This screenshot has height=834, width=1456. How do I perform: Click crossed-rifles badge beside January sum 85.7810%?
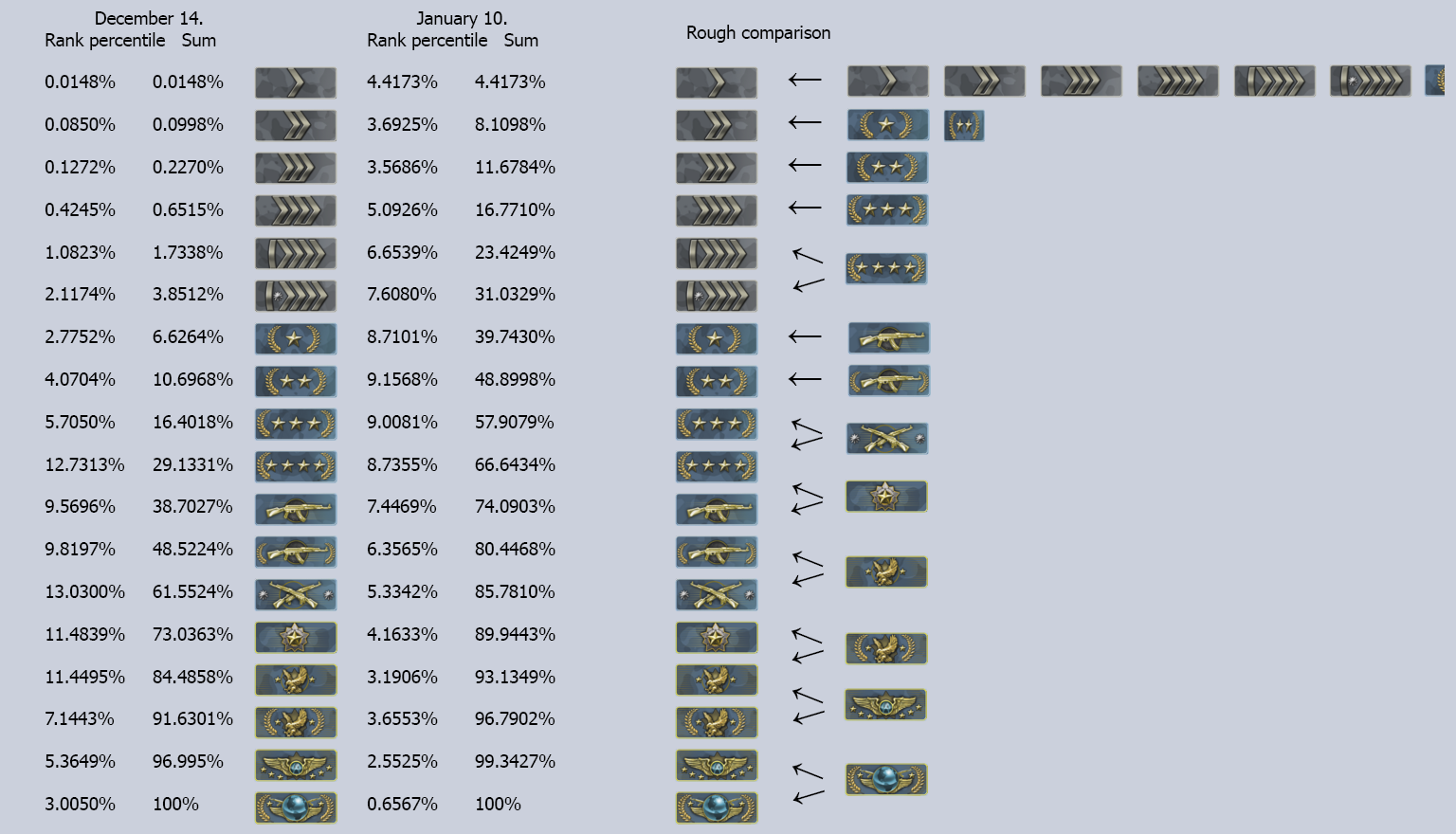coord(717,594)
